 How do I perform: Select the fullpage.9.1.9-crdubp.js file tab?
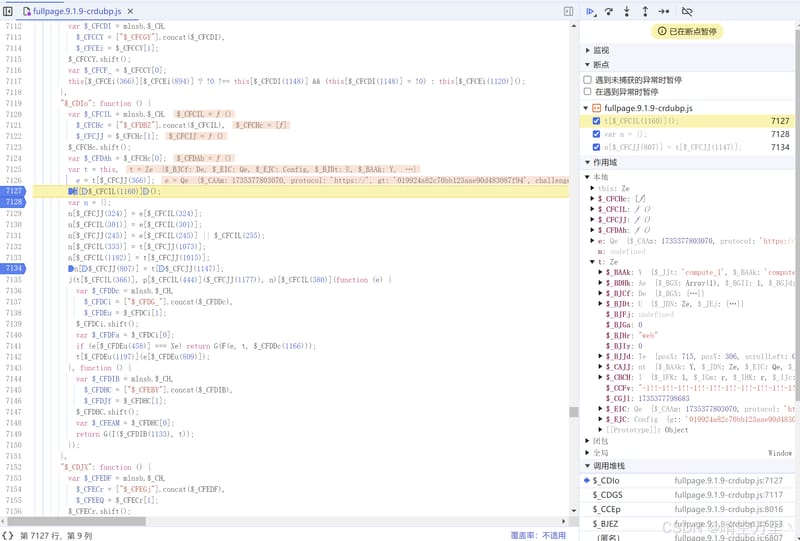tap(77, 11)
